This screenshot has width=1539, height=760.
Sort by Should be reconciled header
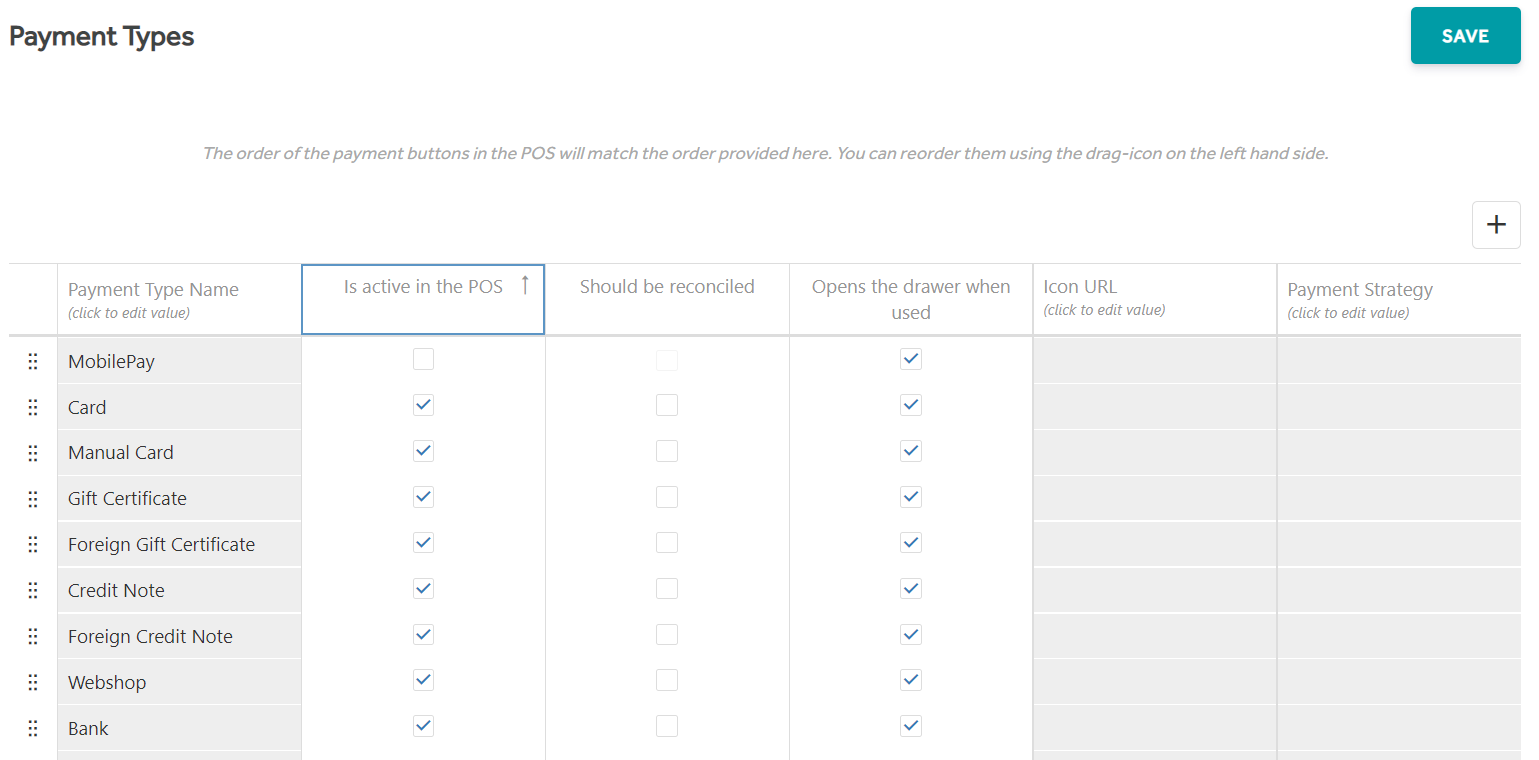[667, 299]
